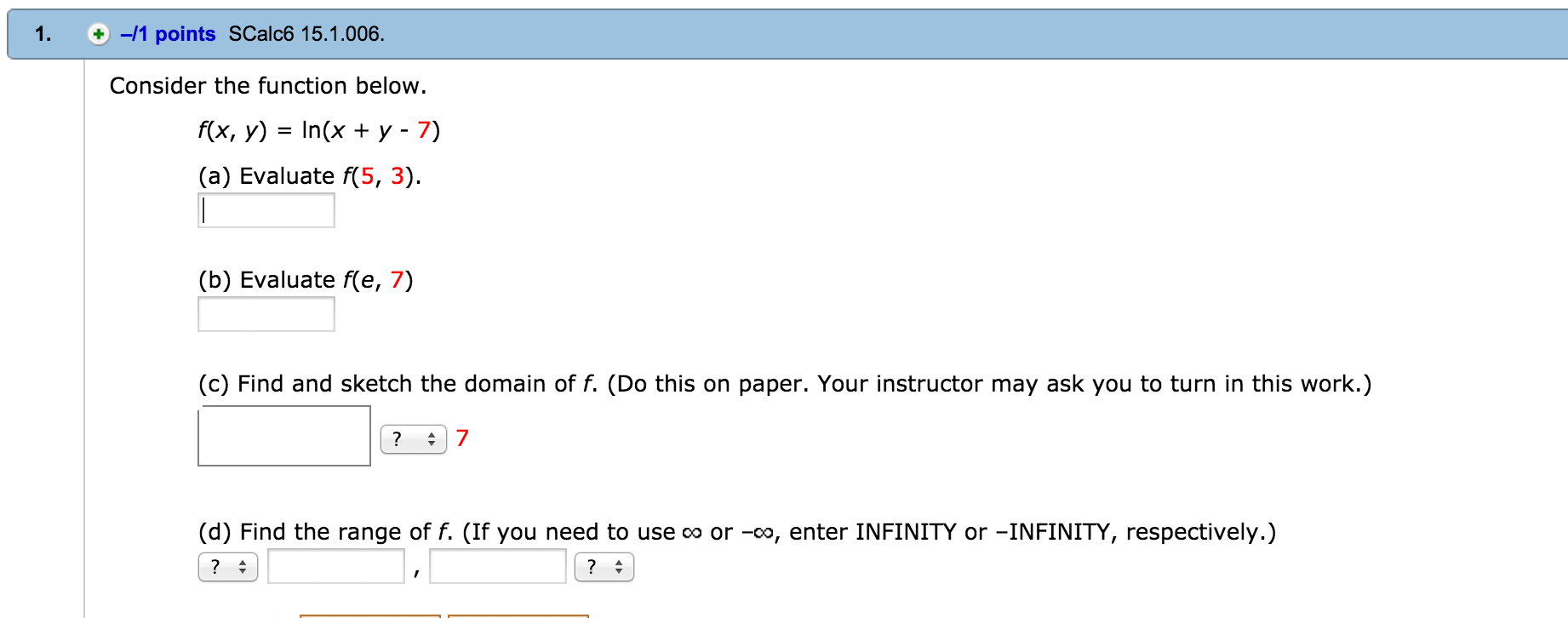Click the large answer box in part (c)
The image size is (1568, 618).
283,437
